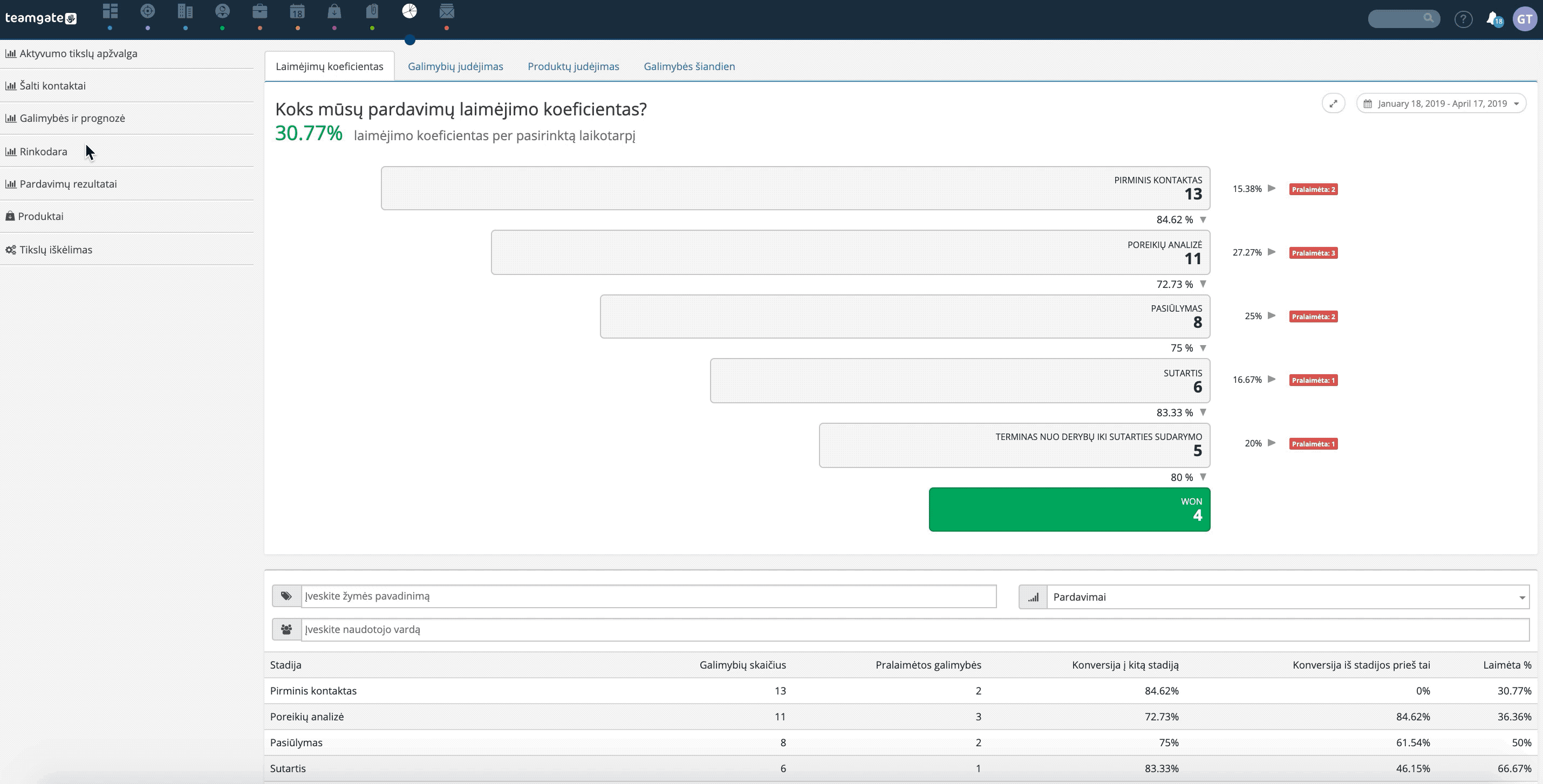Click the Pirminis kontaktas funnel bar
The height and width of the screenshot is (784, 1543).
[x=795, y=188]
